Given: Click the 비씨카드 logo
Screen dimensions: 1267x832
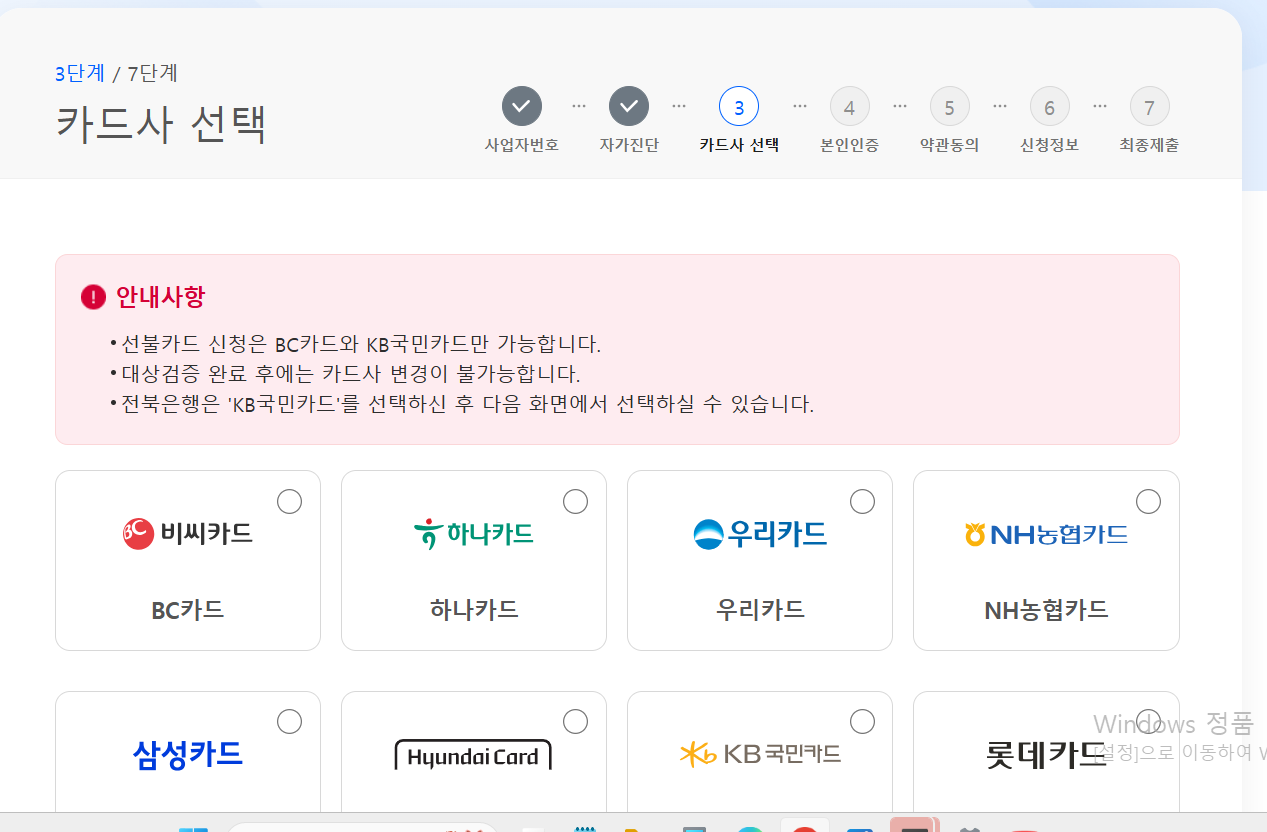Looking at the screenshot, I should pos(188,533).
